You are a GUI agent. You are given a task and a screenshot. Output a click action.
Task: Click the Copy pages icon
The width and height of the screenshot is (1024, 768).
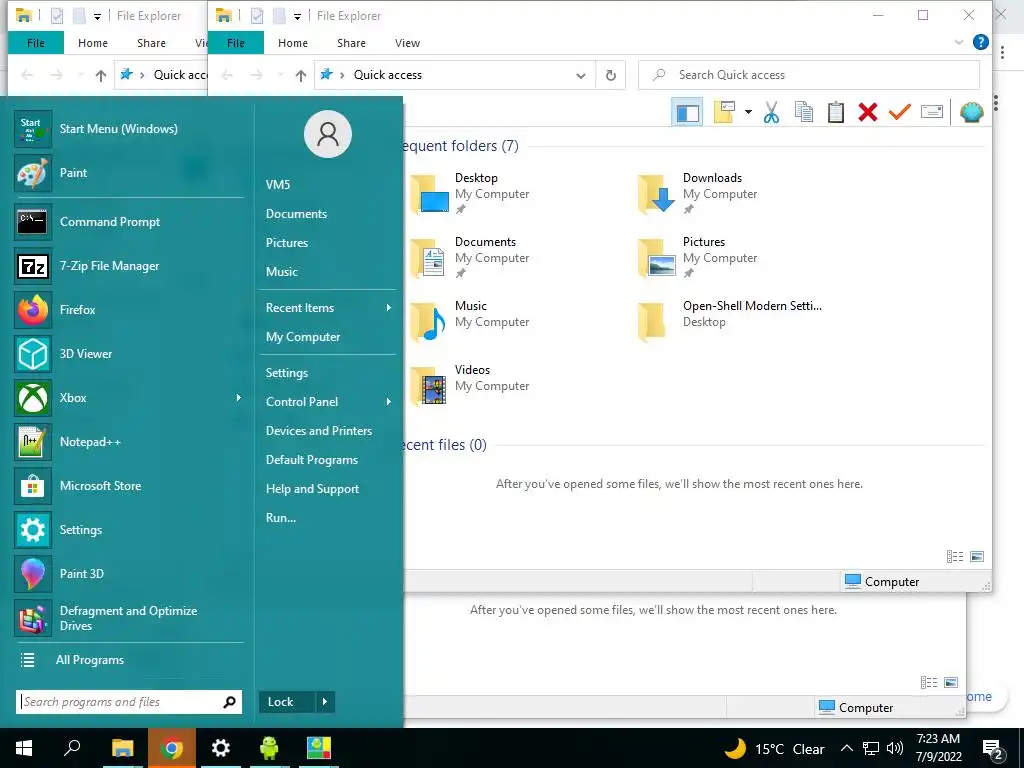click(x=804, y=112)
